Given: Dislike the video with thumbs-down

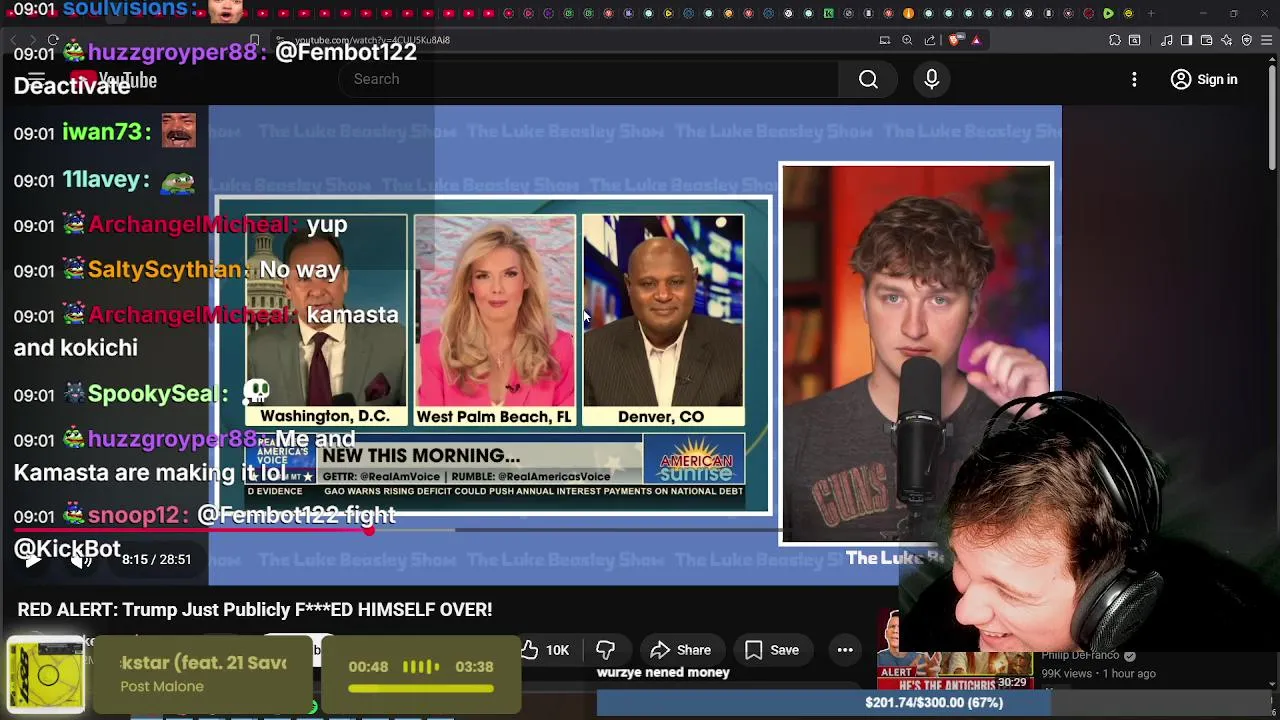Looking at the screenshot, I should coord(605,650).
